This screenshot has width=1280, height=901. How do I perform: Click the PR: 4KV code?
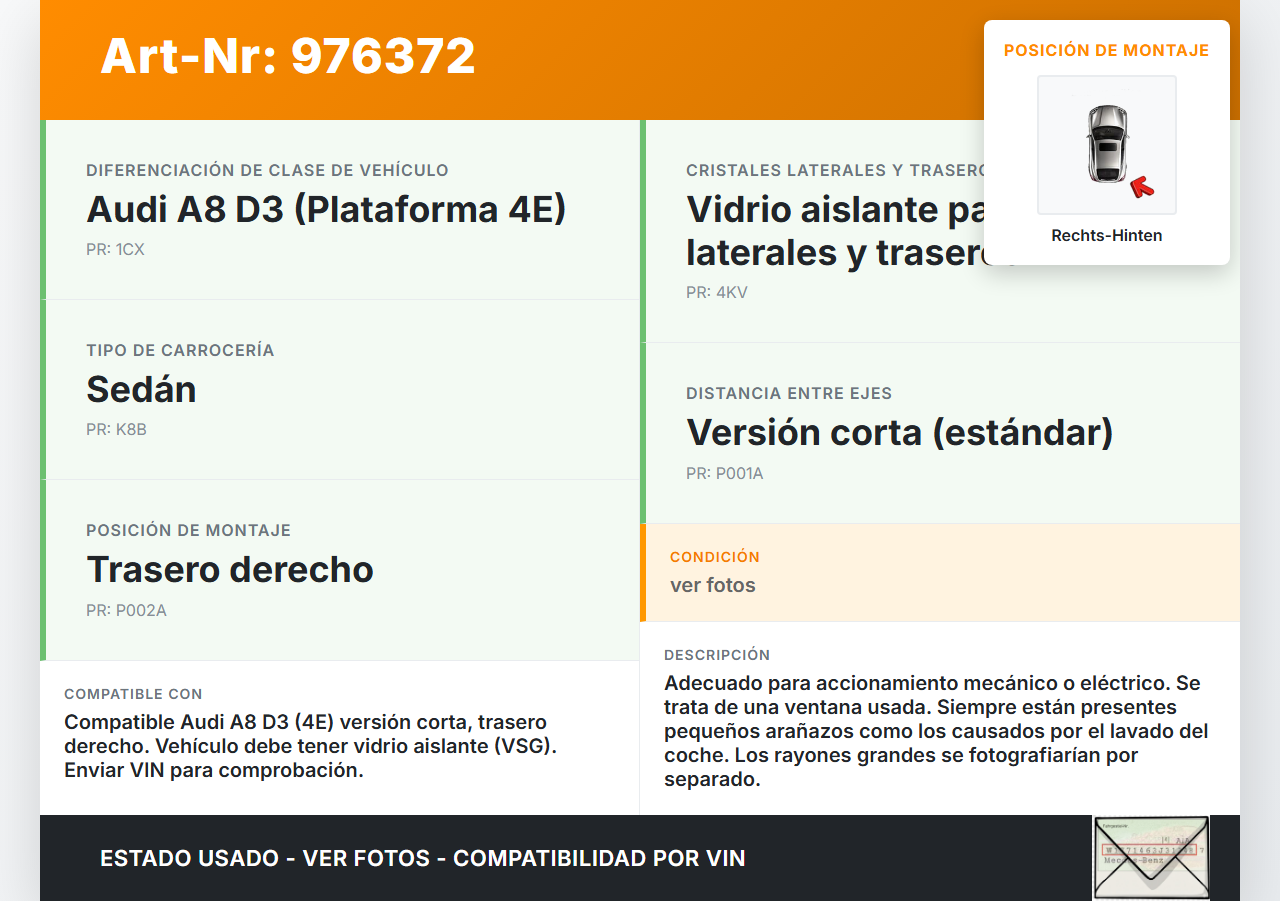tap(716, 293)
